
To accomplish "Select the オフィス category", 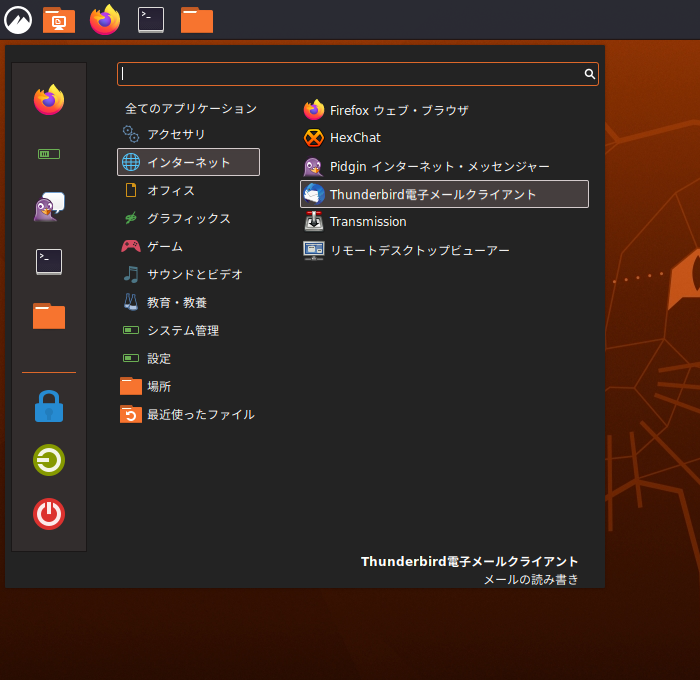I will tap(188, 190).
